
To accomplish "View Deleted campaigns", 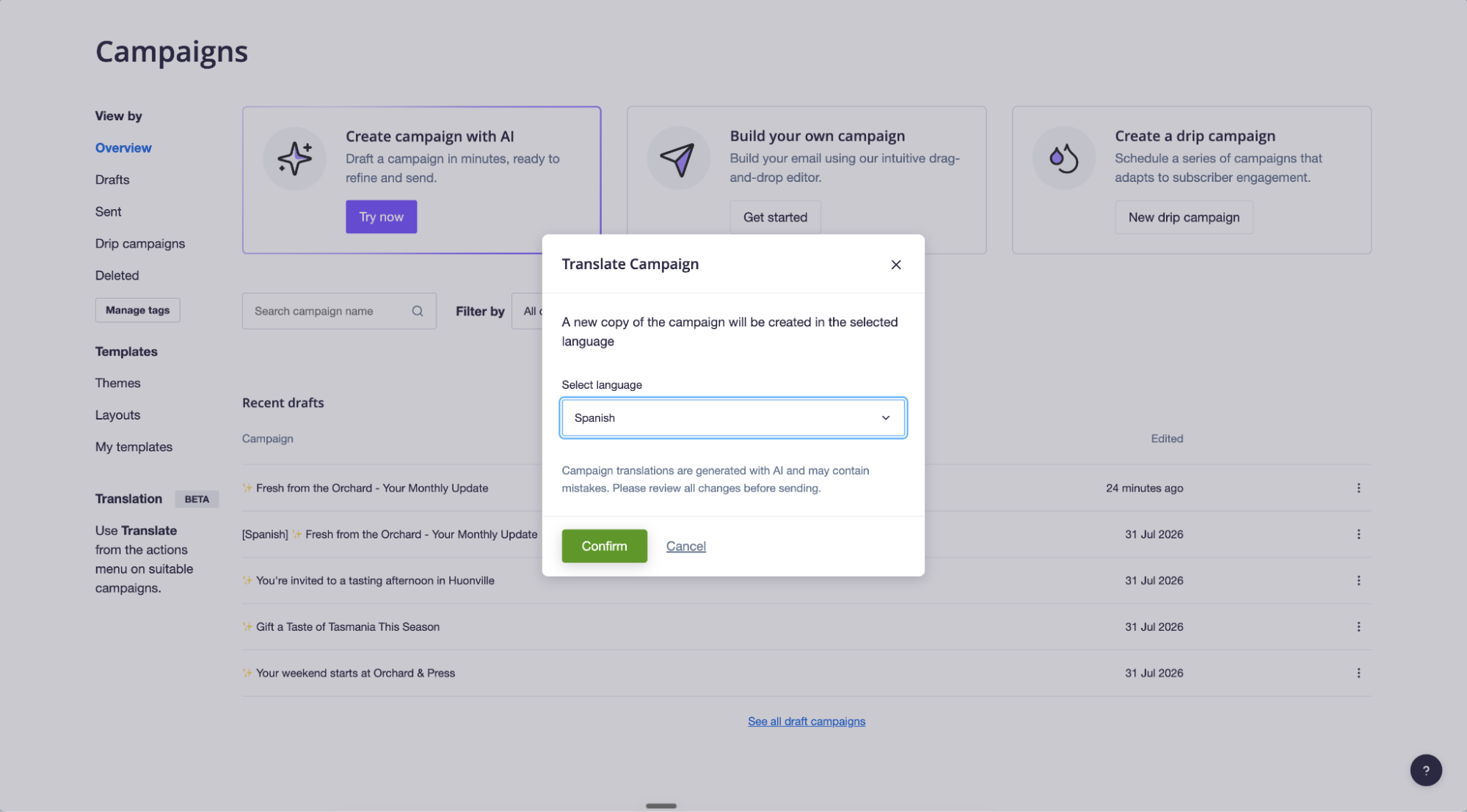I will pyautogui.click(x=117, y=275).
